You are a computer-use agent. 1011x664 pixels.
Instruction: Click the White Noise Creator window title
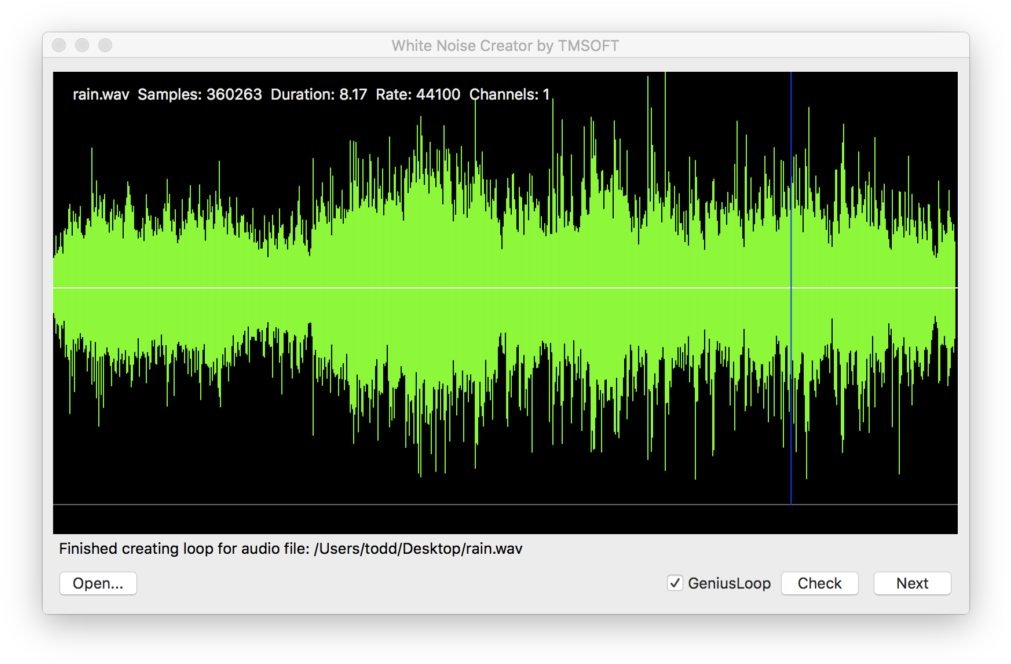pos(505,46)
